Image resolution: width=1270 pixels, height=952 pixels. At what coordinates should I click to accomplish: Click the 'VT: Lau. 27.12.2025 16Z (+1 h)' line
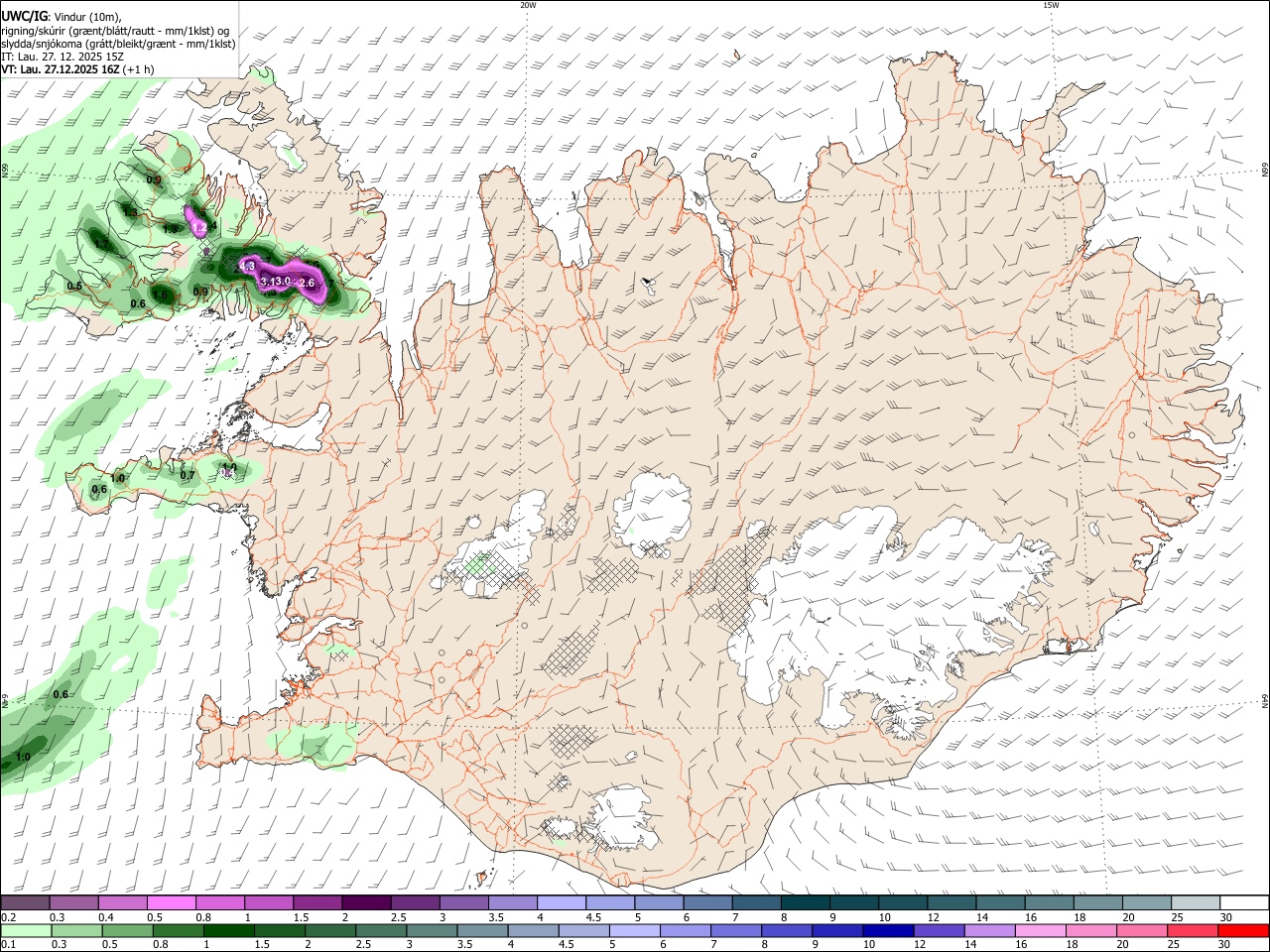click(77, 69)
